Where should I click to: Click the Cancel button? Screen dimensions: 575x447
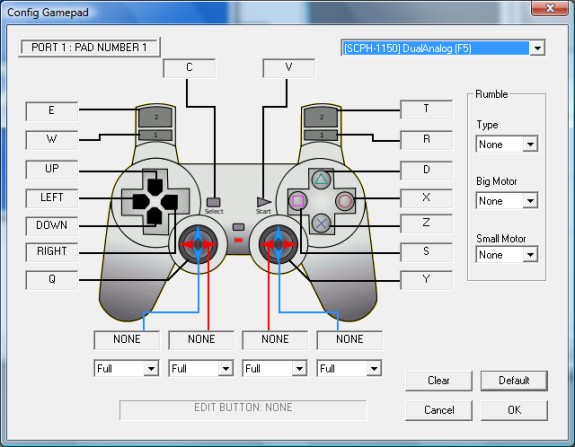coord(439,410)
